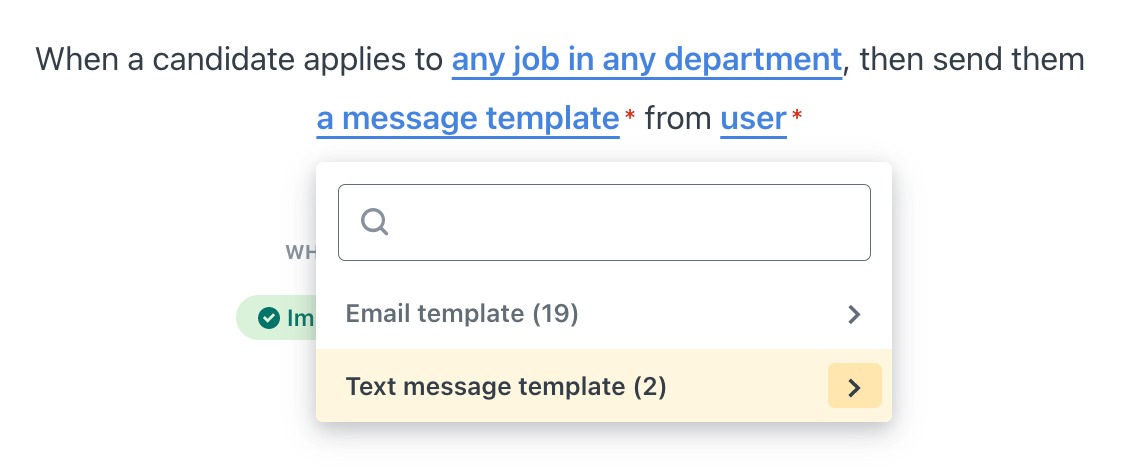Click the green checkmark badge icon

tap(269, 317)
